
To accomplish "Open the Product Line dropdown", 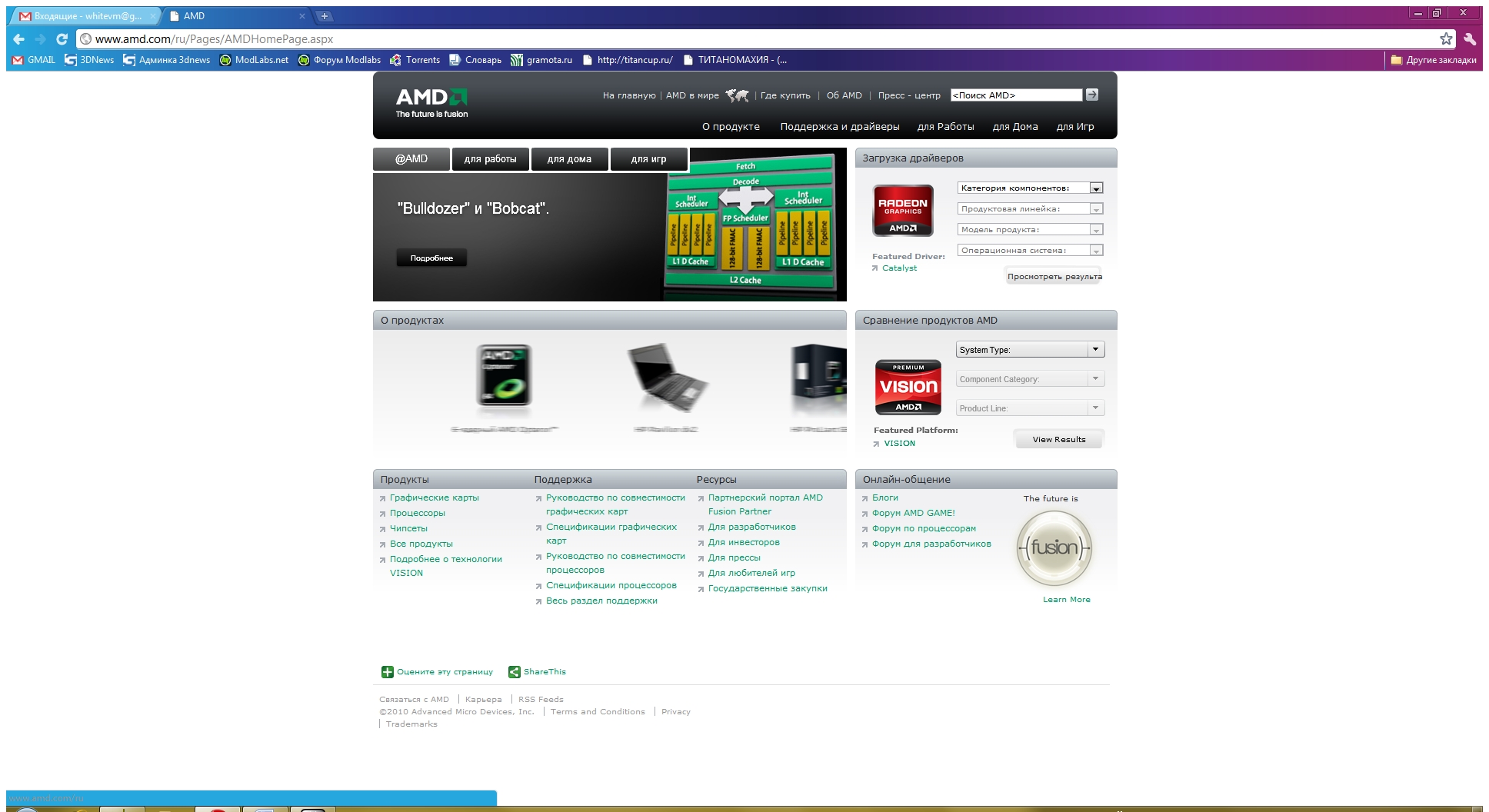I will click(1031, 408).
